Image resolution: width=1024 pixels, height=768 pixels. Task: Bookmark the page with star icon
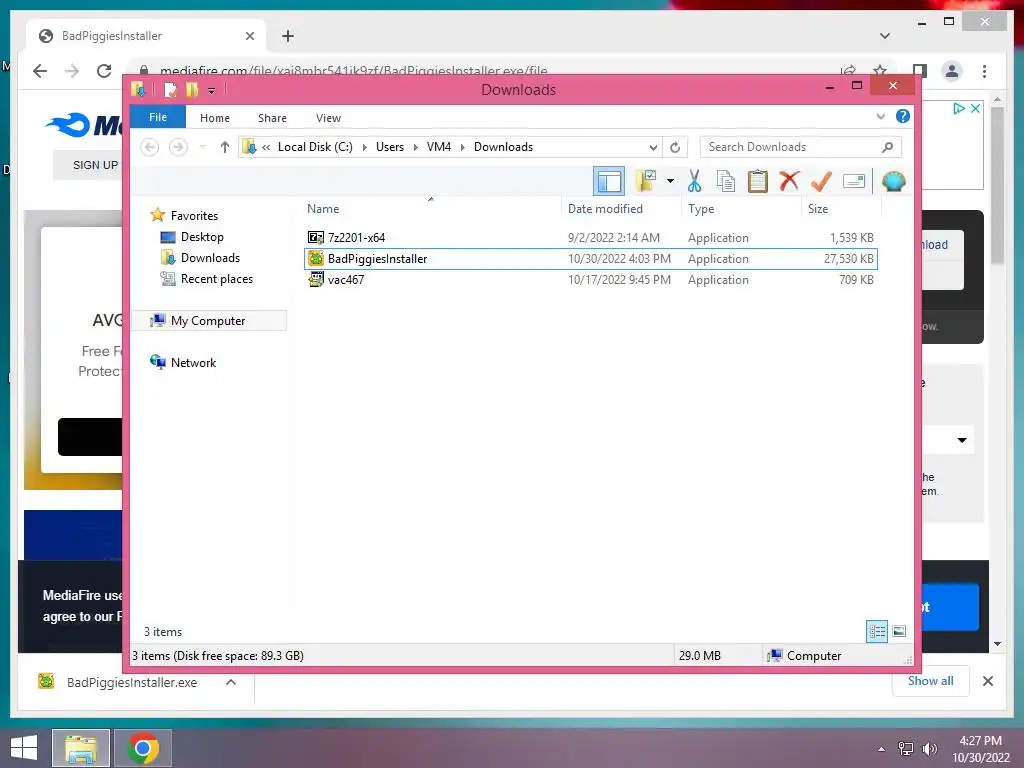click(x=880, y=70)
